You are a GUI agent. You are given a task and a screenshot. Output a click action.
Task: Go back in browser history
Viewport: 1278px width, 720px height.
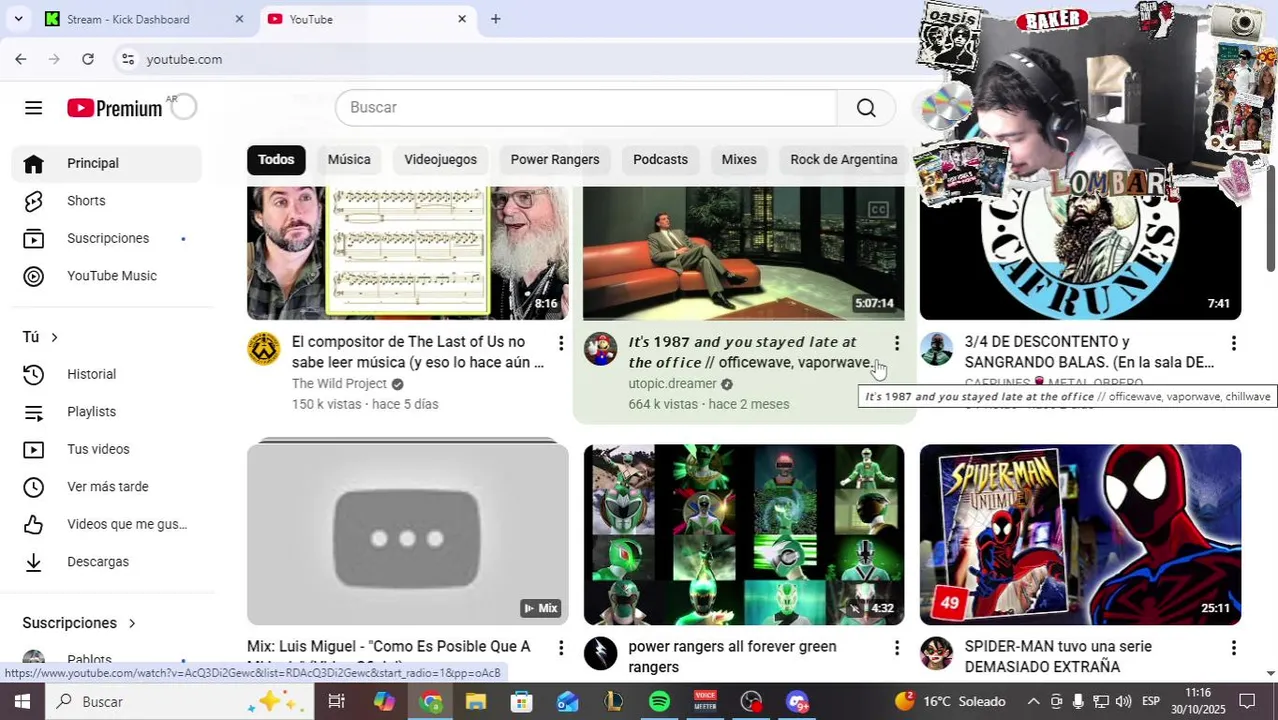click(x=21, y=59)
